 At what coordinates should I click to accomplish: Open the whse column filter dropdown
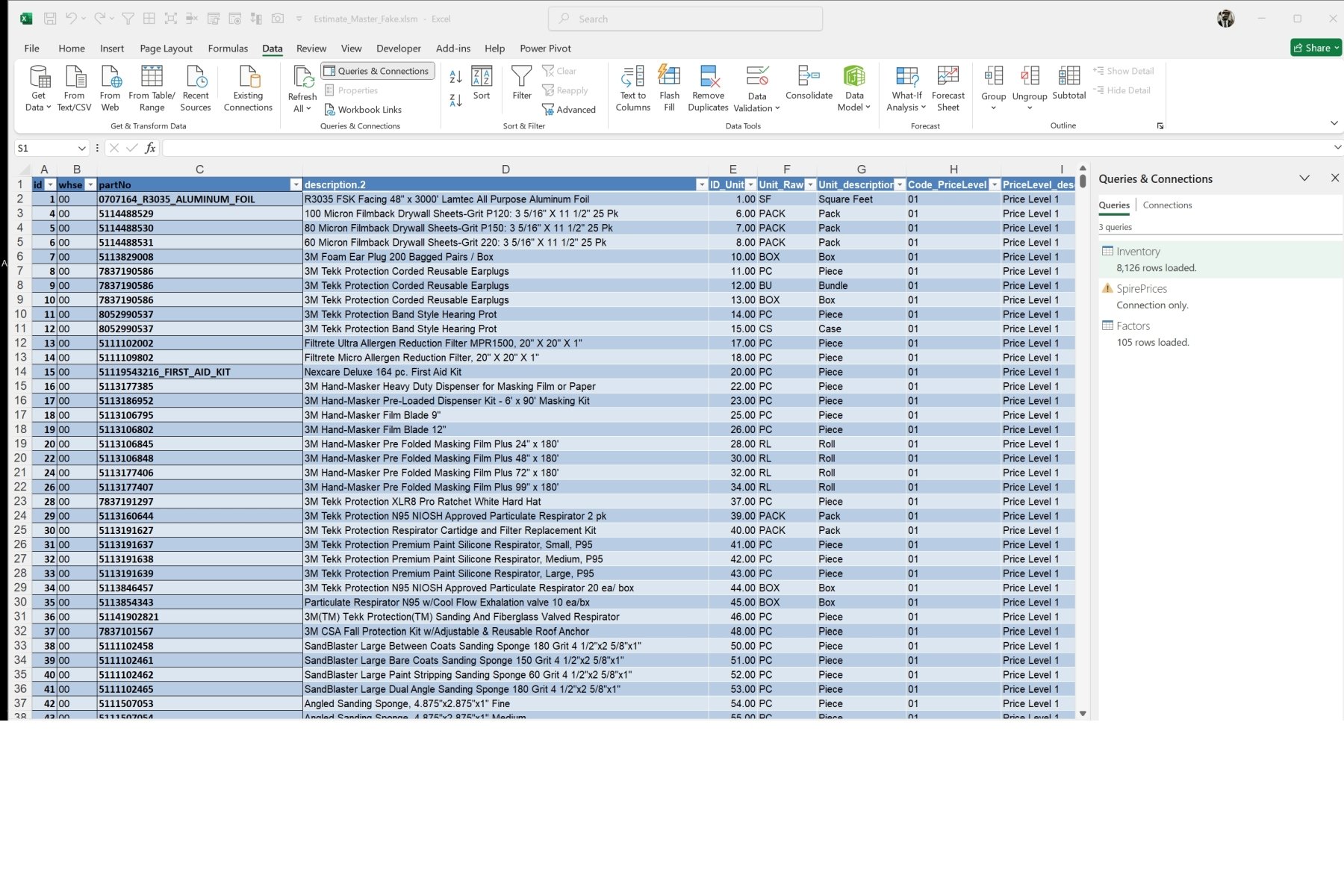pyautogui.click(x=90, y=184)
